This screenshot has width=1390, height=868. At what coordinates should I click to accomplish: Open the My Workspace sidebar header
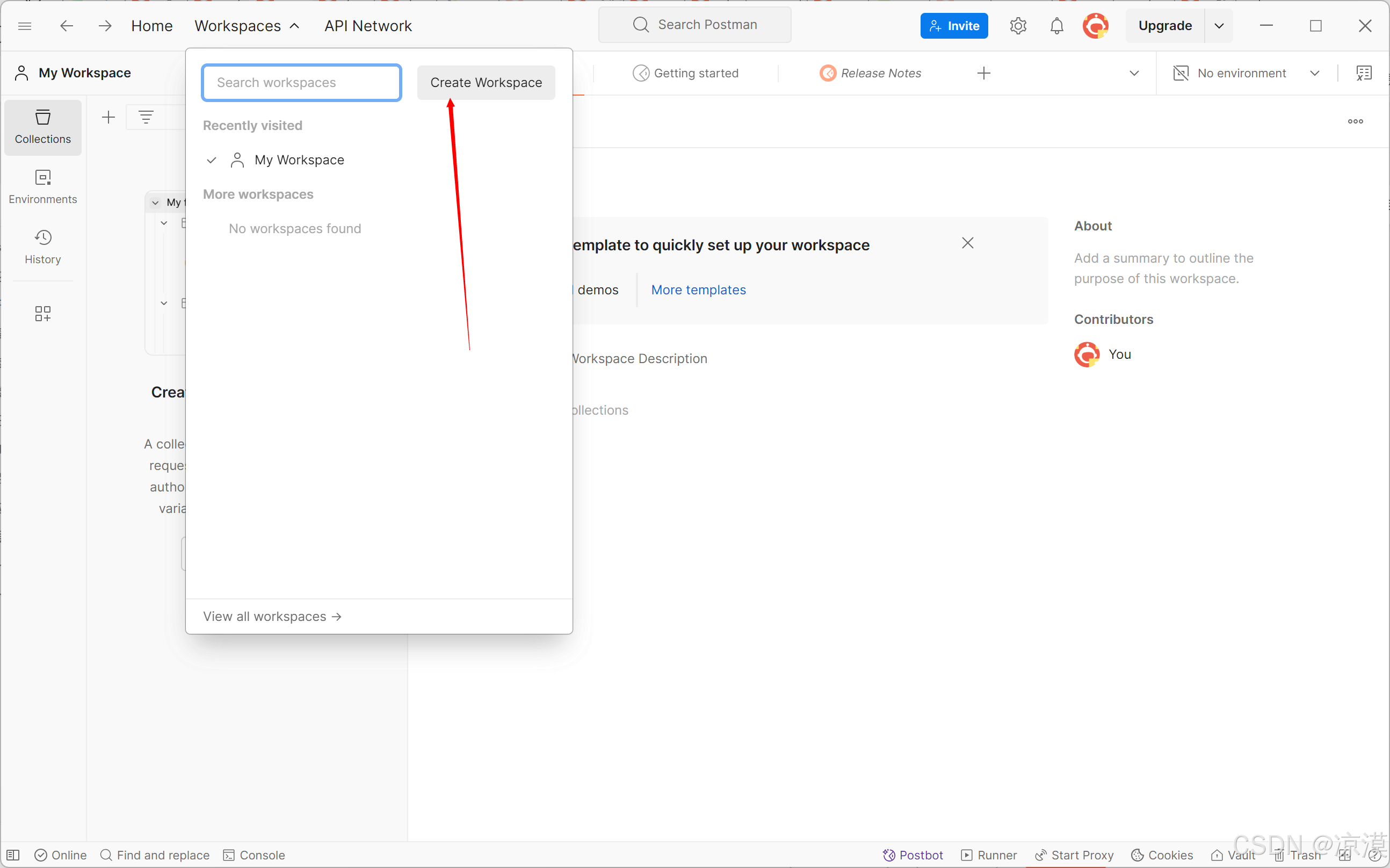point(73,73)
